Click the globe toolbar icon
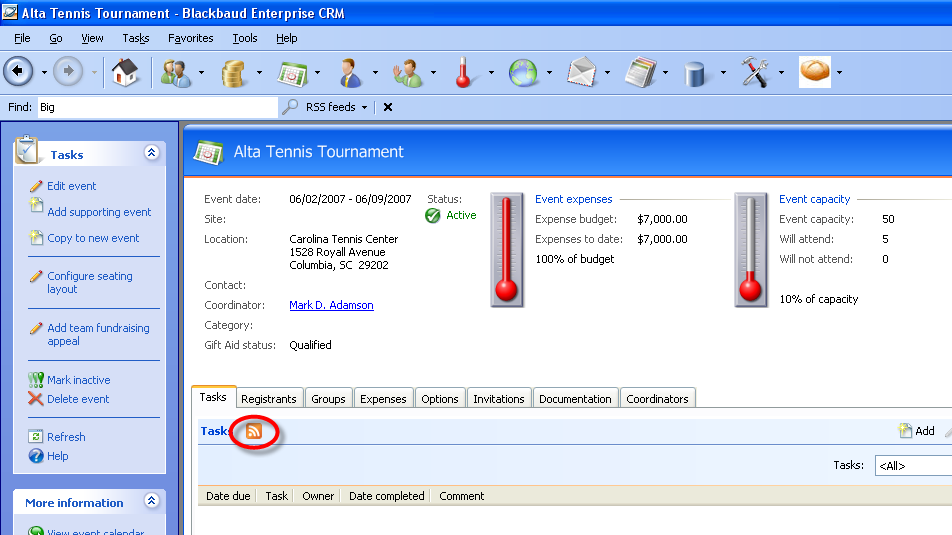 point(522,72)
